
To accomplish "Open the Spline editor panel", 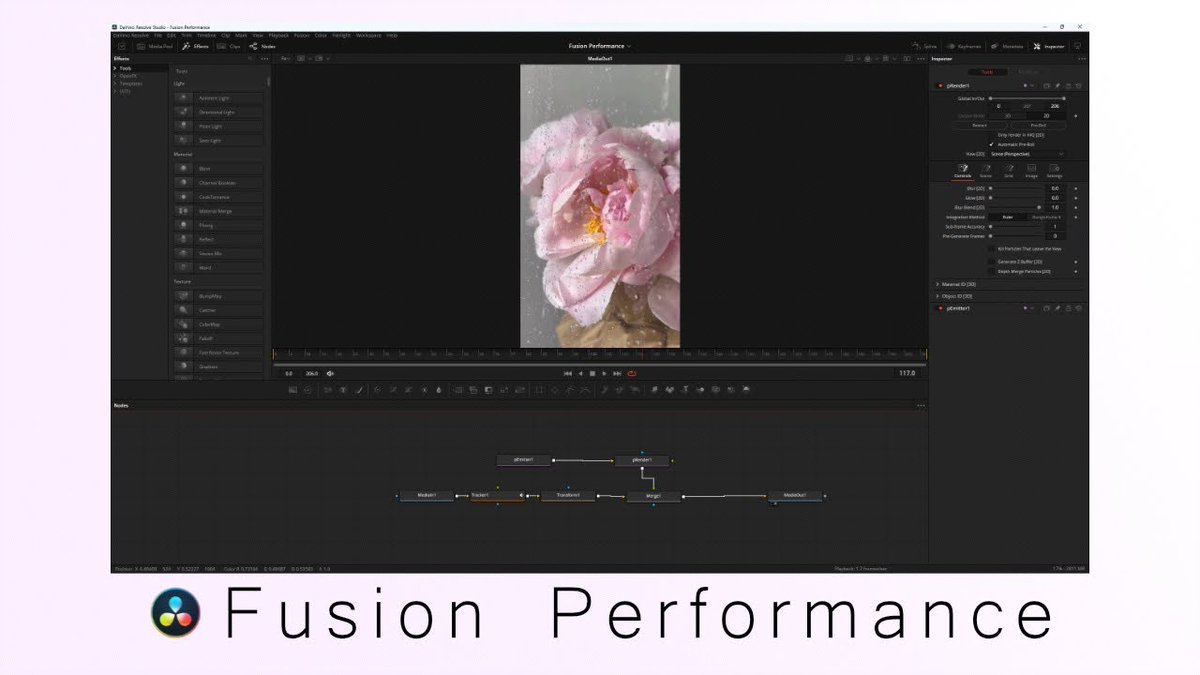I will 925,46.
